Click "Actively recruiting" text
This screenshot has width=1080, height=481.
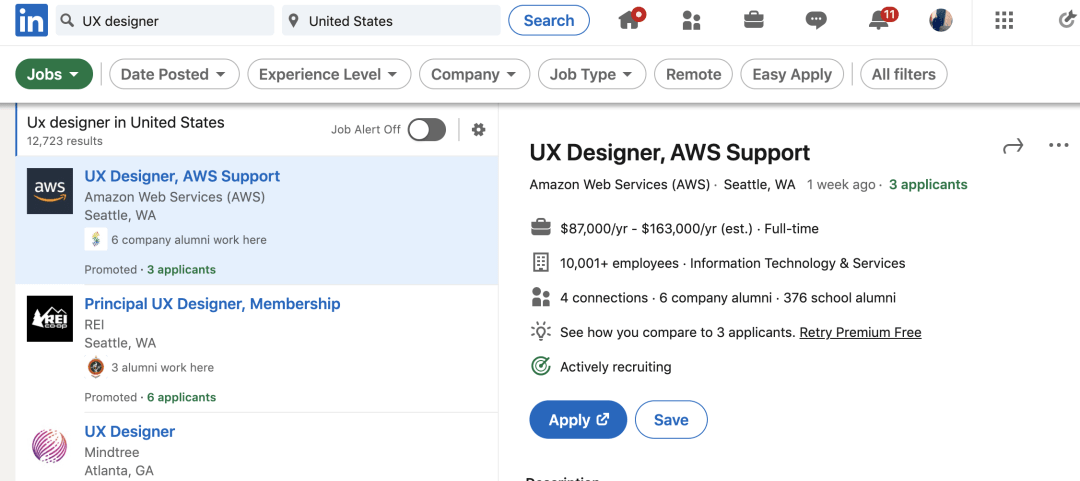[x=616, y=367]
